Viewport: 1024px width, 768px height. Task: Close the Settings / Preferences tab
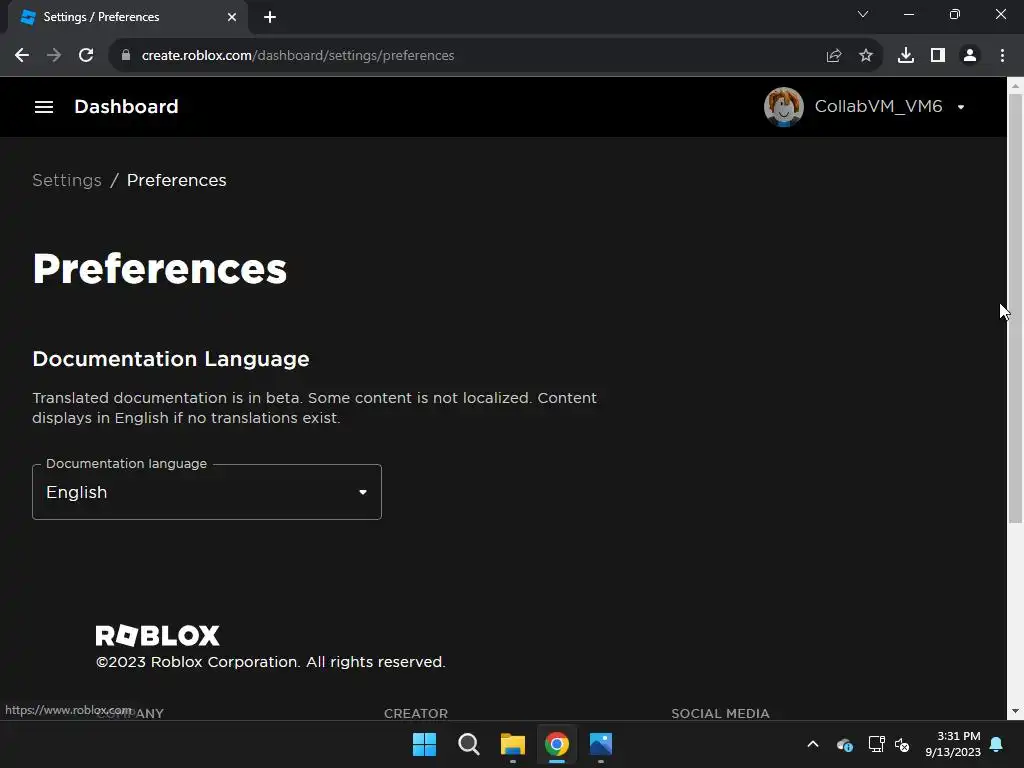[x=232, y=17]
